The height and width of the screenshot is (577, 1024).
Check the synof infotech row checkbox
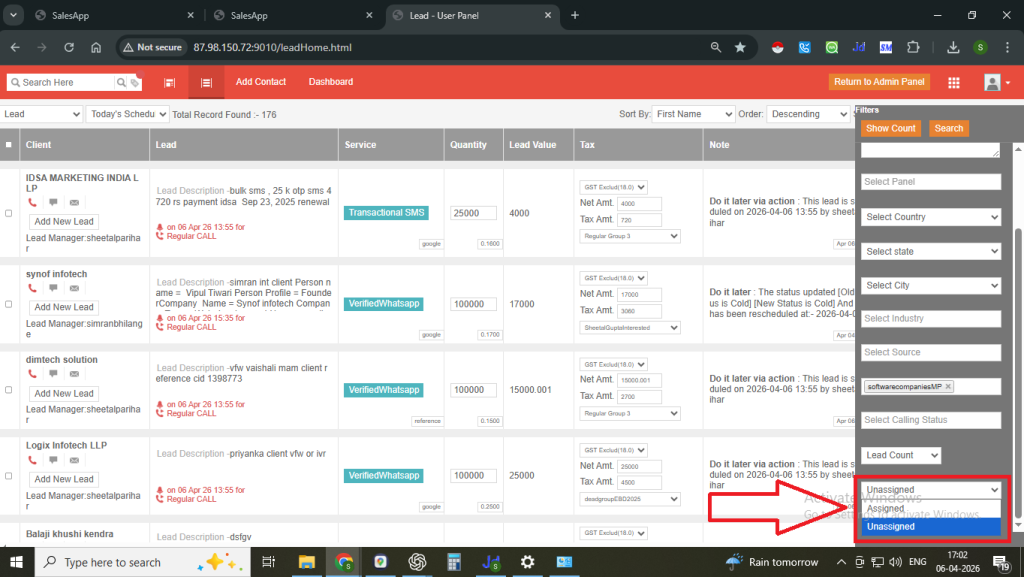[x=9, y=299]
